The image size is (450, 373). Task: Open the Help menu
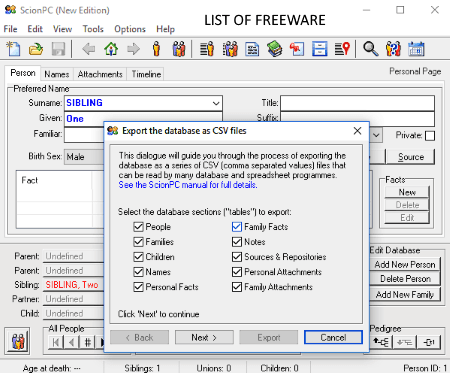[165, 29]
